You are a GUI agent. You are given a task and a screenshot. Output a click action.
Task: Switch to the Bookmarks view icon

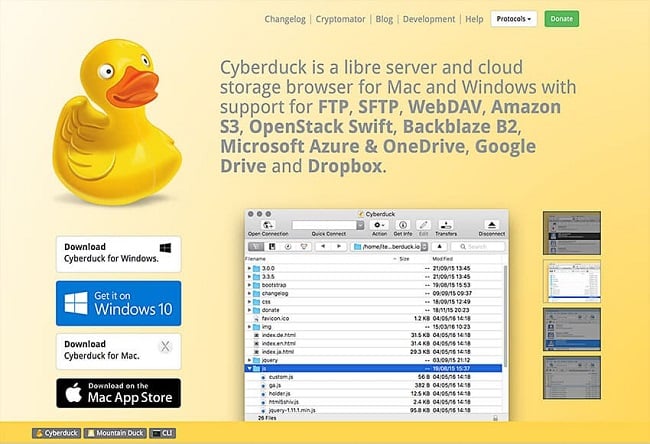(x=272, y=247)
